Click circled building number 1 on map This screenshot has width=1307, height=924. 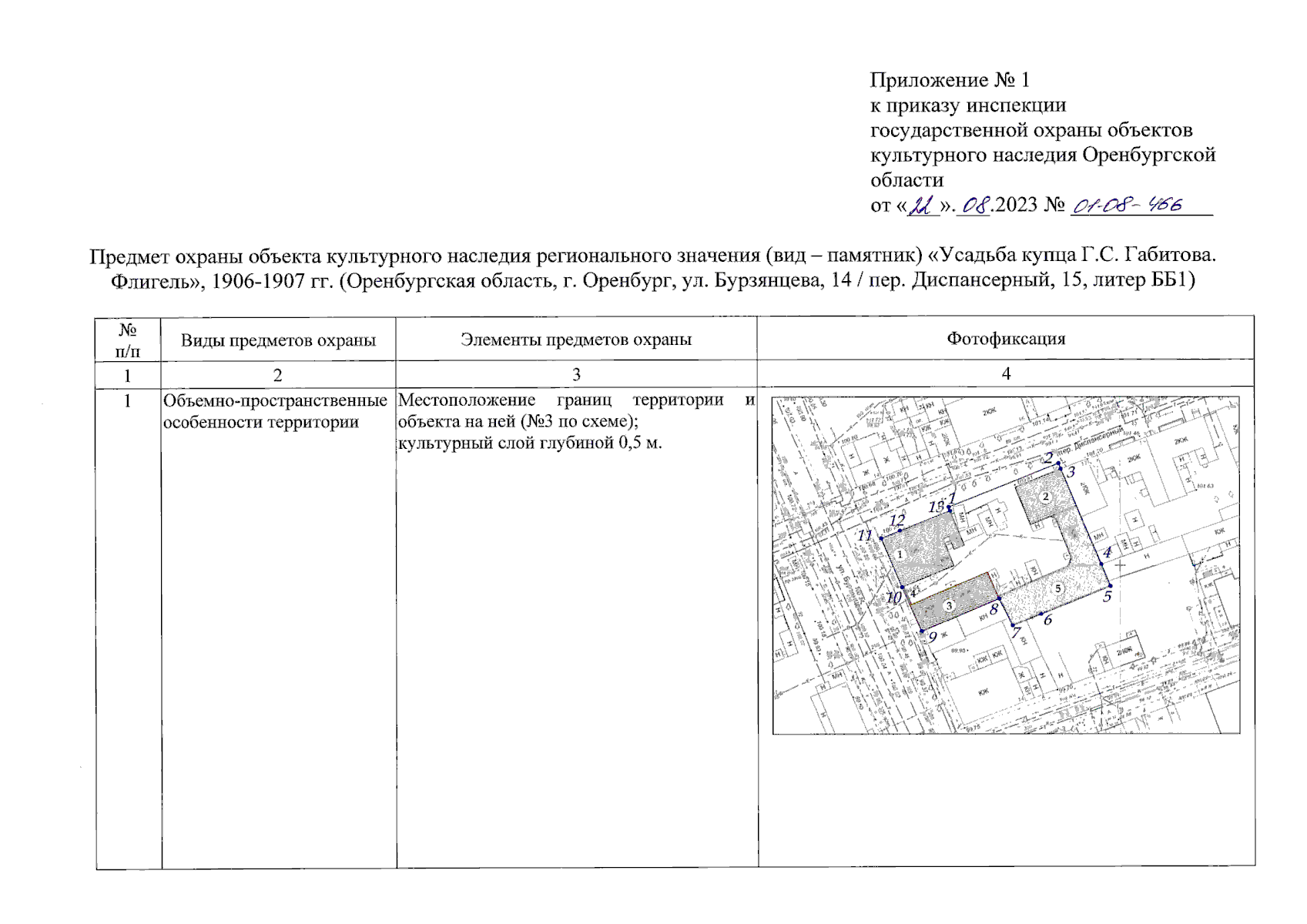point(900,554)
